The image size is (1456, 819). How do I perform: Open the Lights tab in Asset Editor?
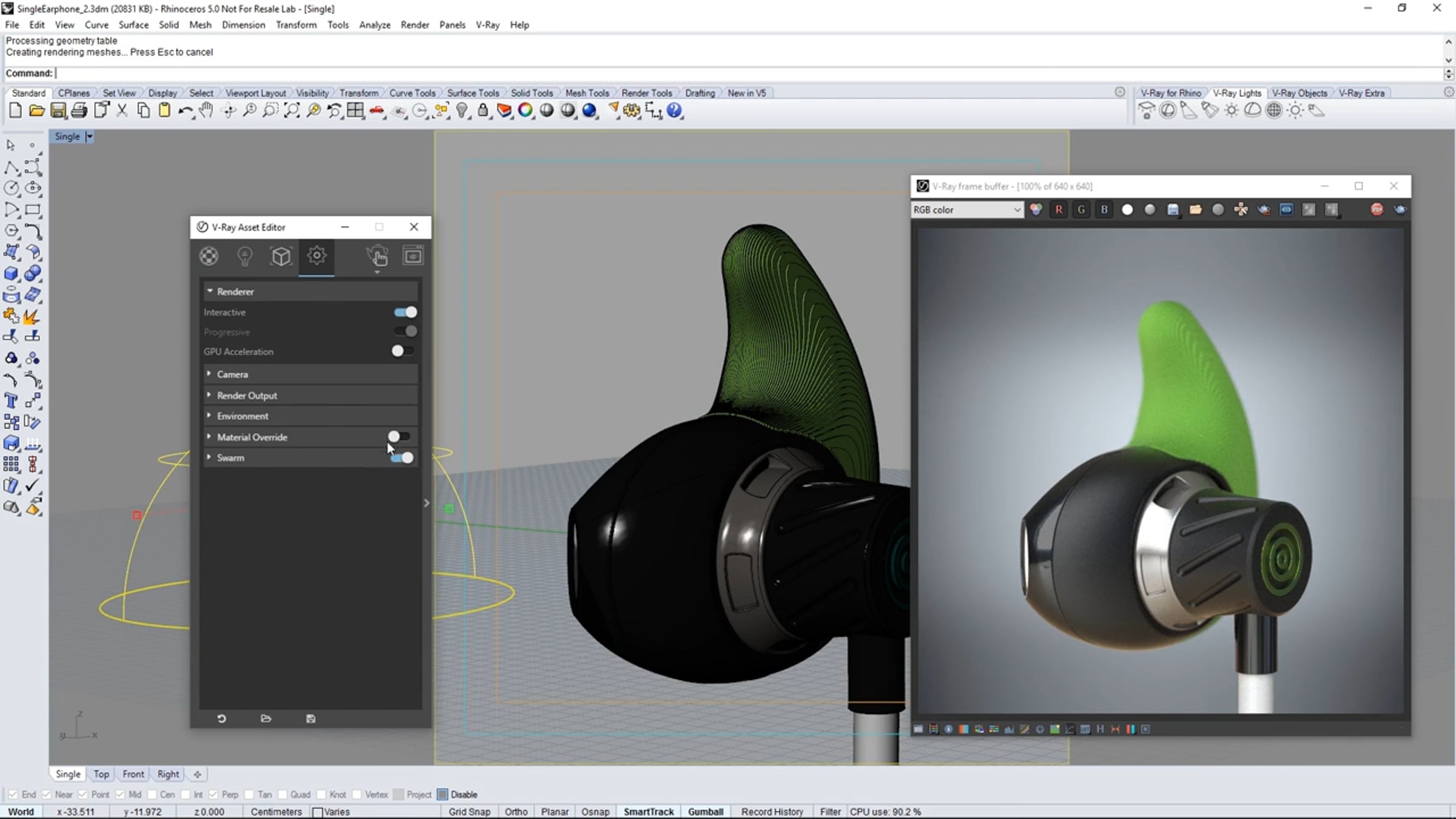[244, 256]
